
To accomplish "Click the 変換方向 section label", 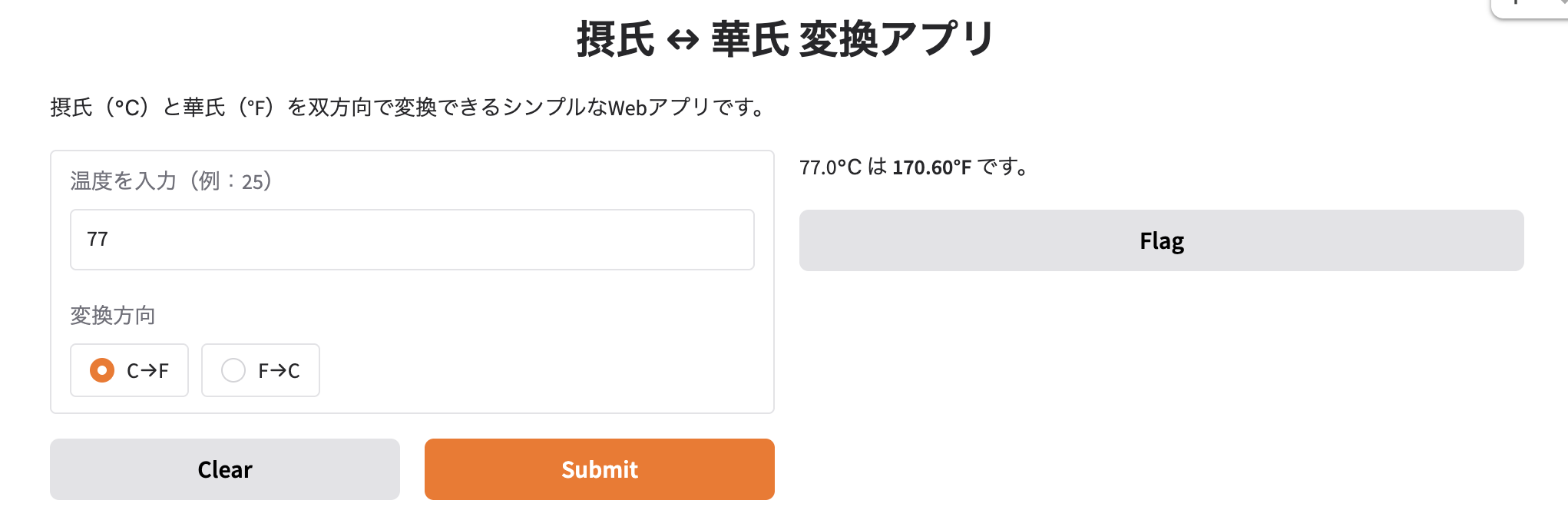I will [x=111, y=315].
